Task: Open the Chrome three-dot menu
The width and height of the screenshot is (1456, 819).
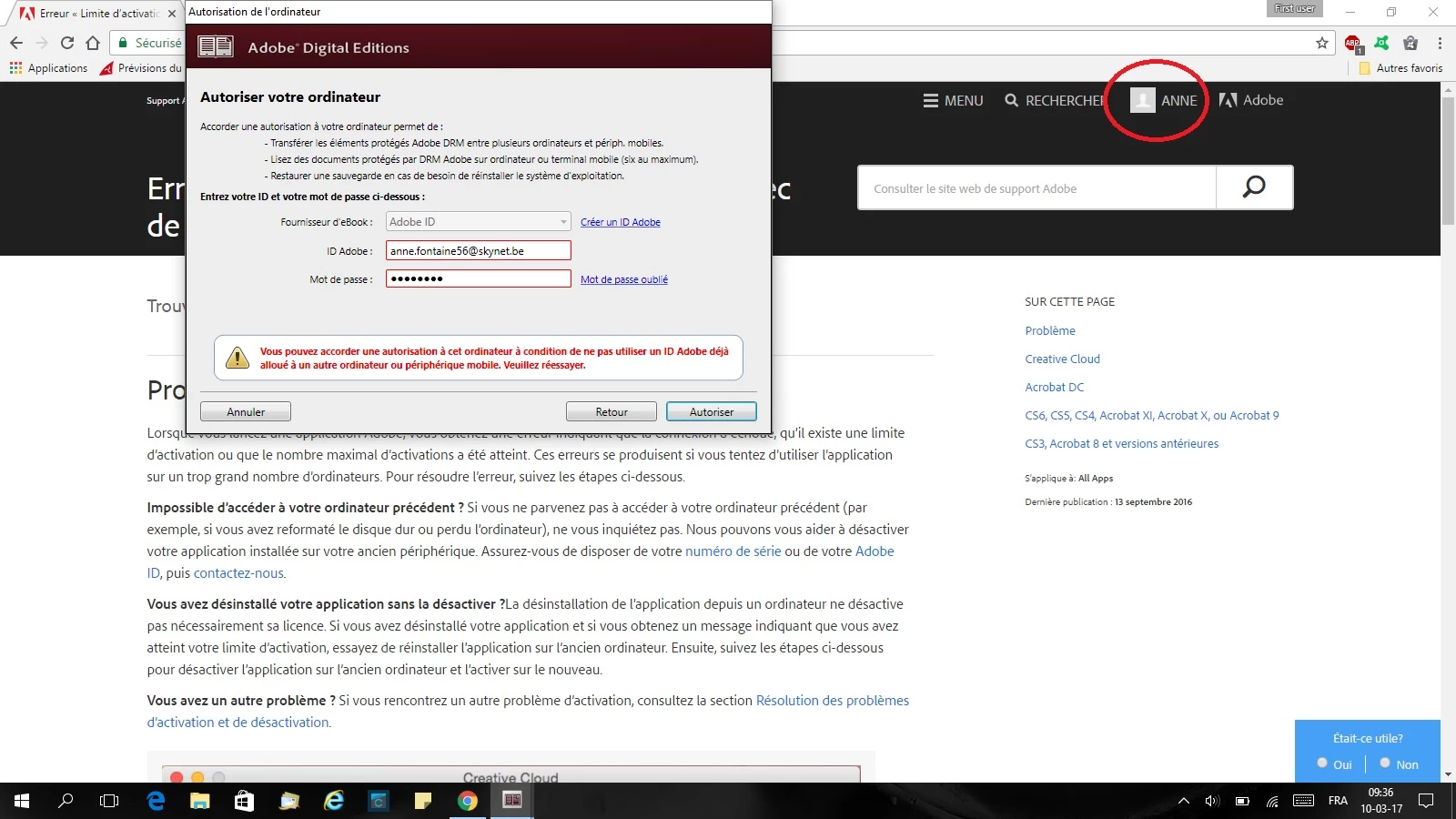Action: tap(1440, 43)
